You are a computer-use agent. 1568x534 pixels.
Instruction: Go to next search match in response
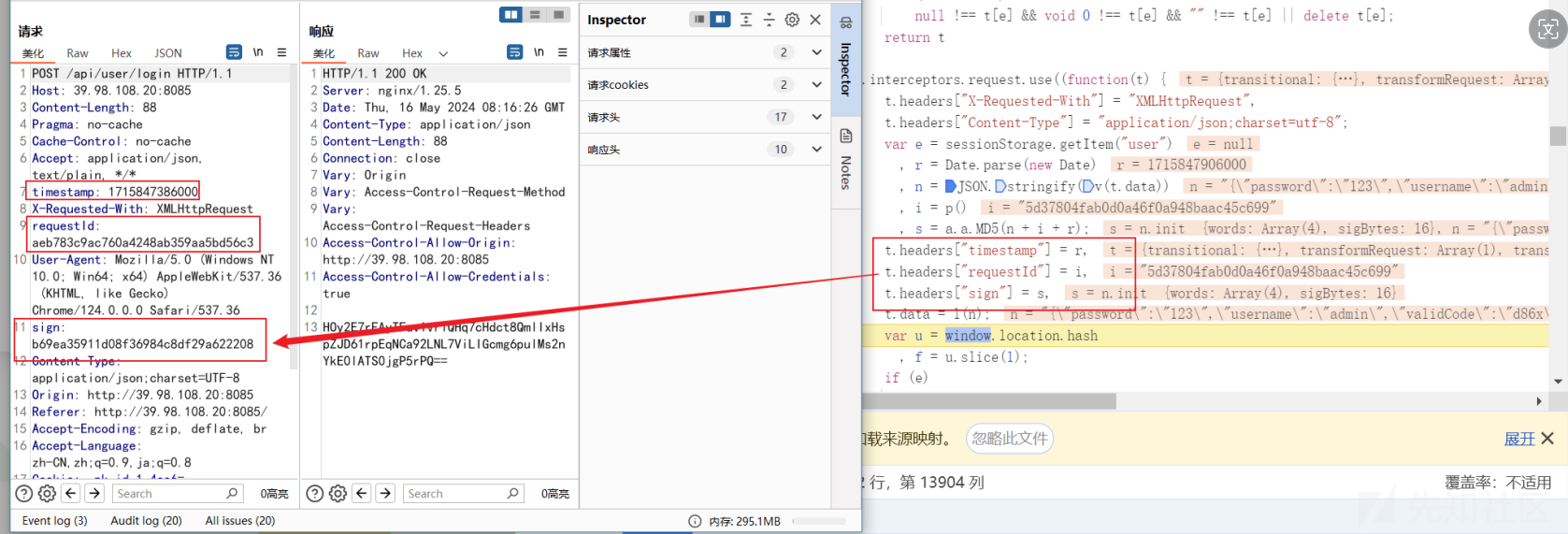(385, 493)
